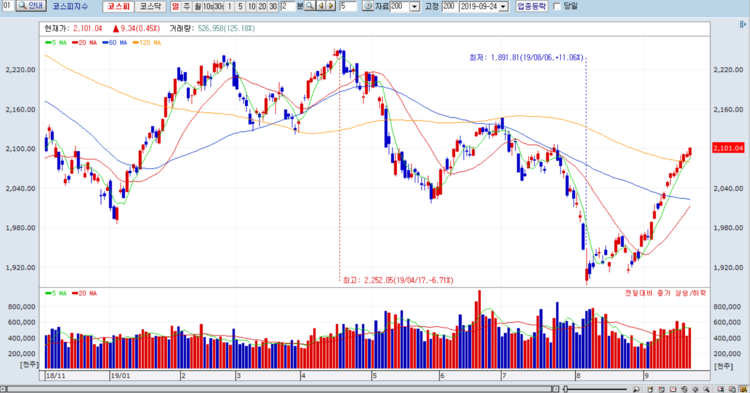Click the last orange icon at bottom right

point(743,389)
